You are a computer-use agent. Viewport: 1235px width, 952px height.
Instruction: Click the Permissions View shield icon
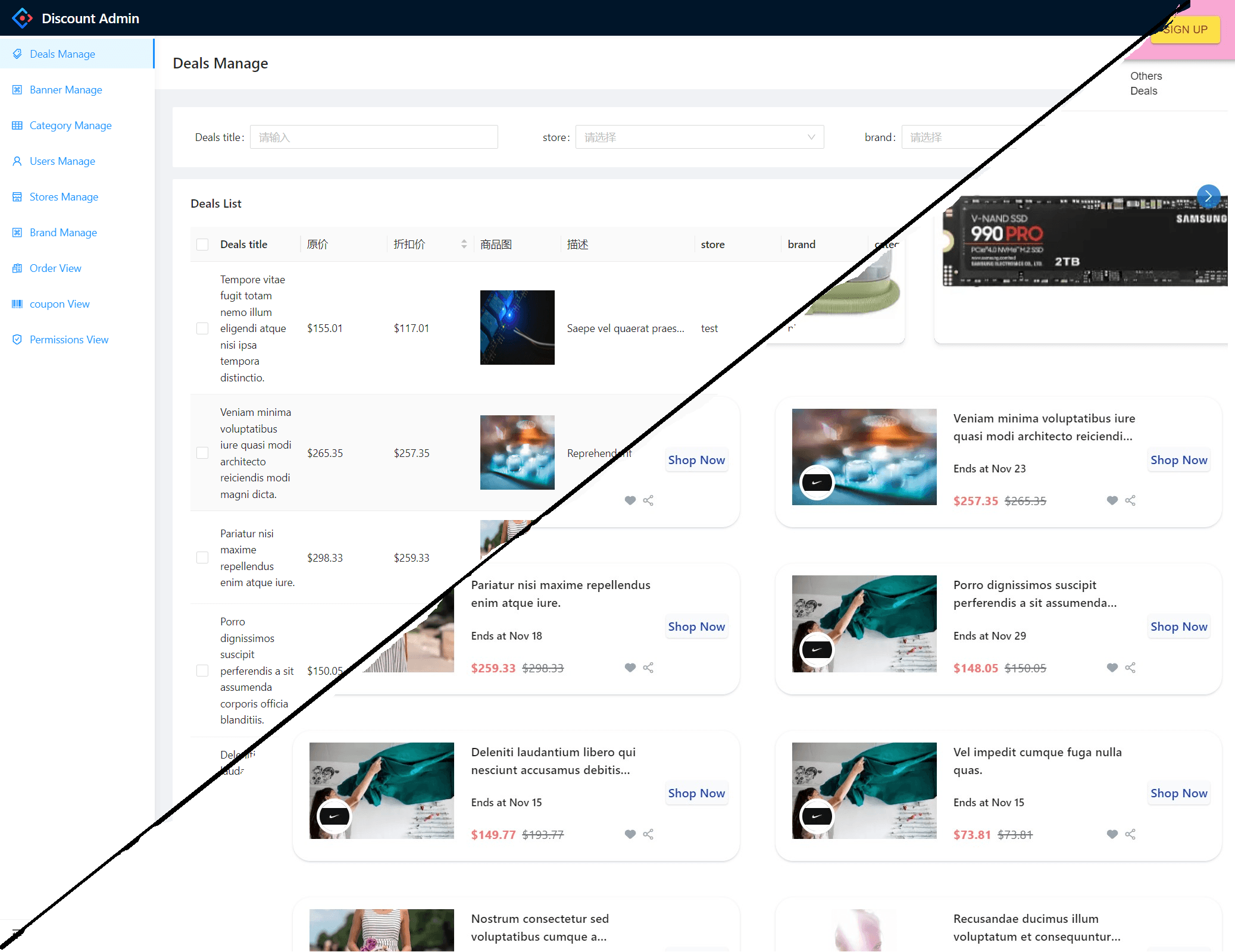coord(17,340)
